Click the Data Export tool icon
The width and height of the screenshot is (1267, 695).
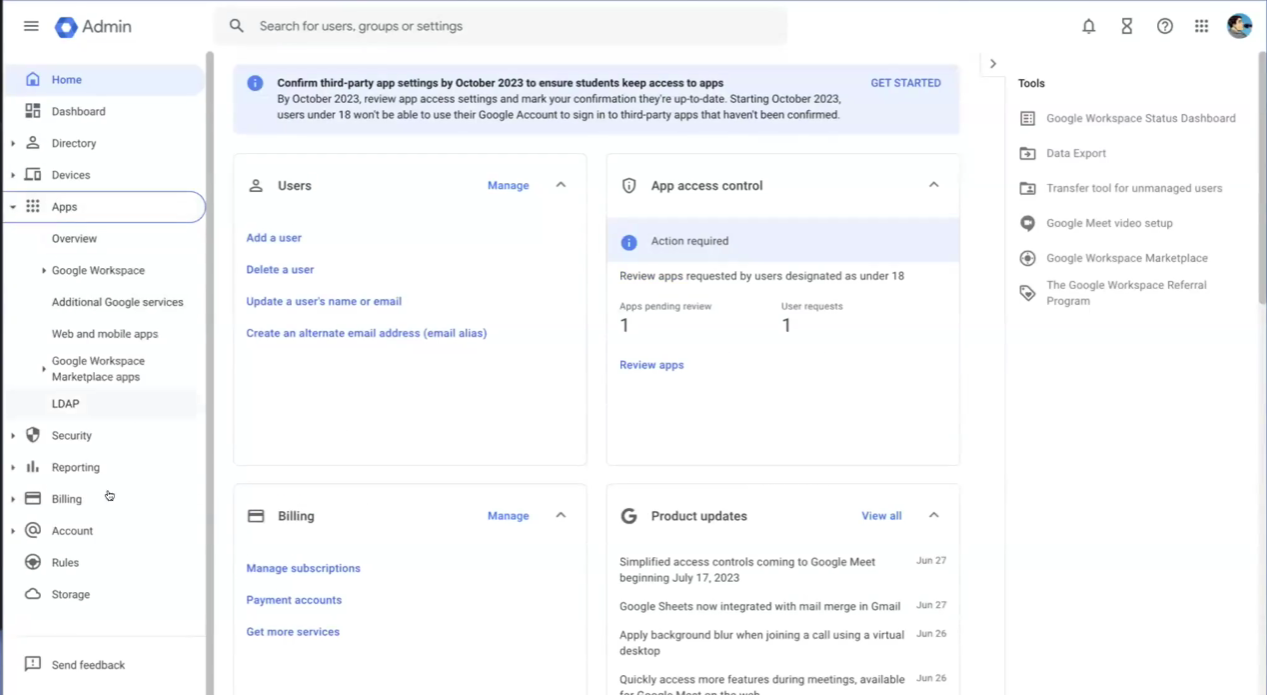(x=1027, y=153)
